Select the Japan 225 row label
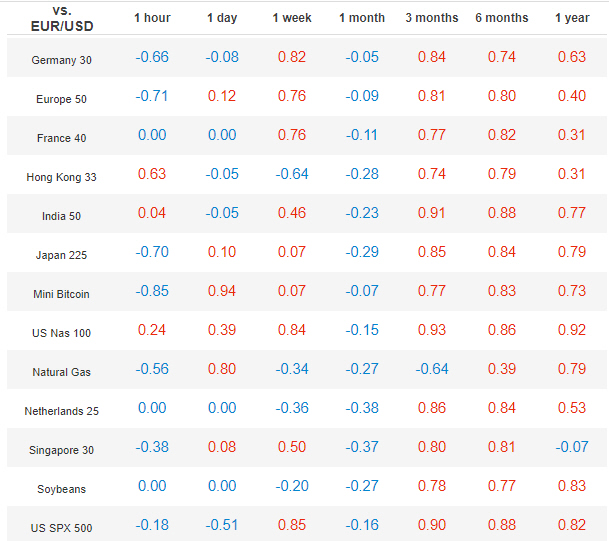This screenshot has height=541, width=609. click(x=61, y=255)
